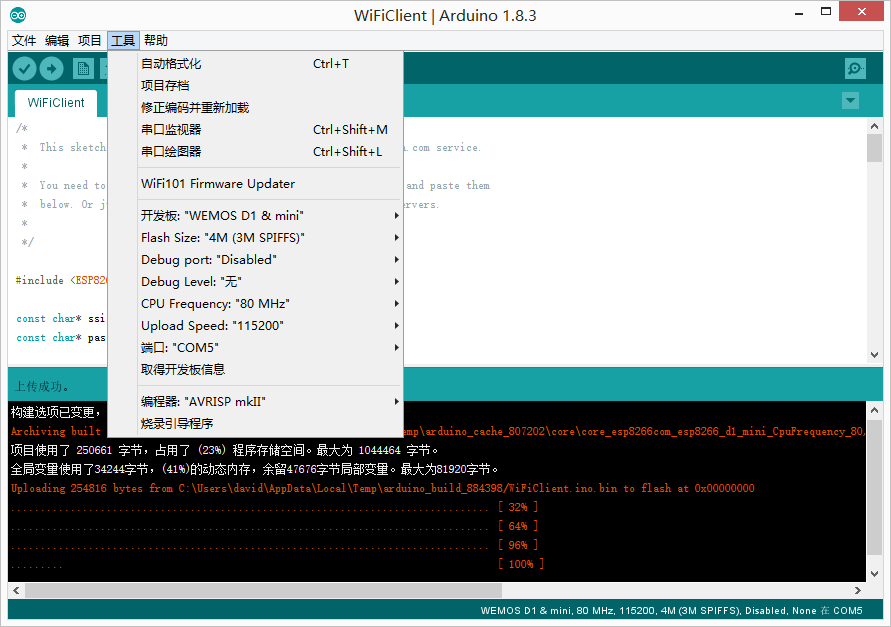Minimize the Arduino window

[x=800, y=12]
